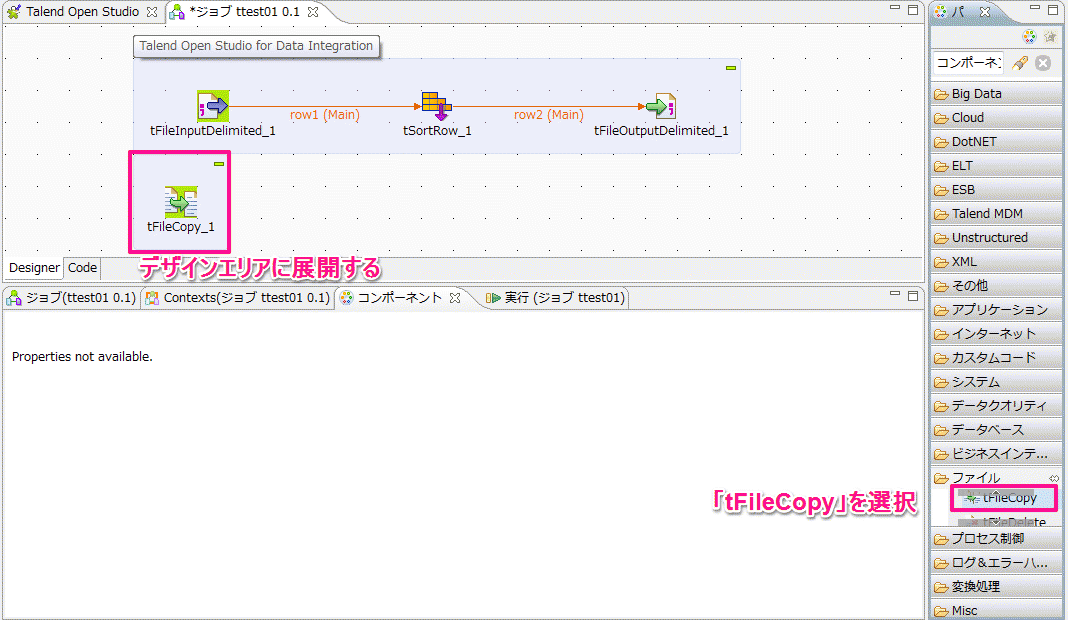
Task: Collapse the main subjob with minus icon
Action: tap(731, 68)
